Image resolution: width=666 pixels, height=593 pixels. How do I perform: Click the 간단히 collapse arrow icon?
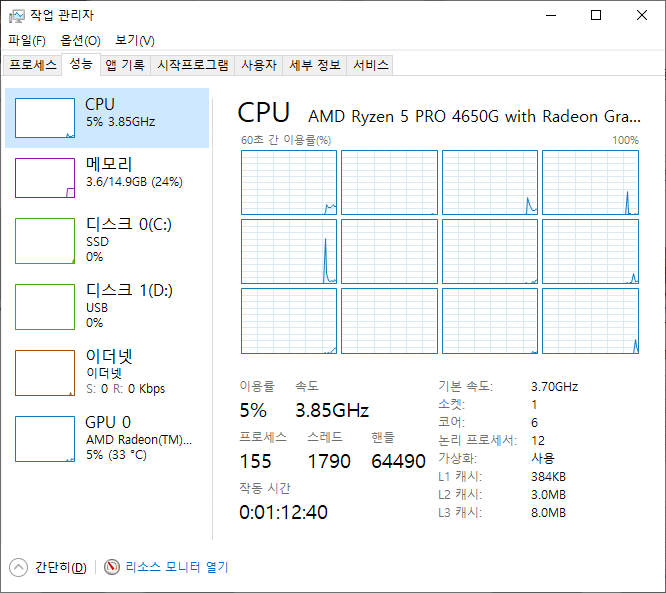19,567
